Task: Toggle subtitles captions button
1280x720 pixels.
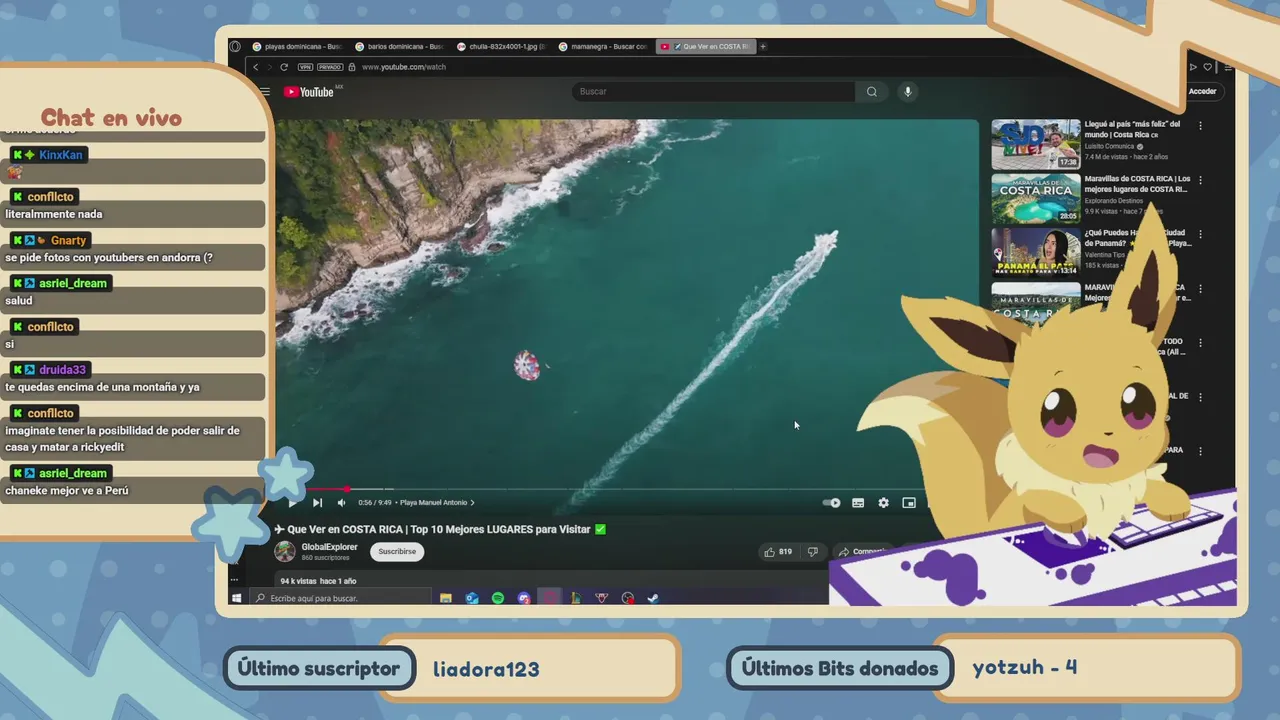Action: pyautogui.click(x=858, y=503)
